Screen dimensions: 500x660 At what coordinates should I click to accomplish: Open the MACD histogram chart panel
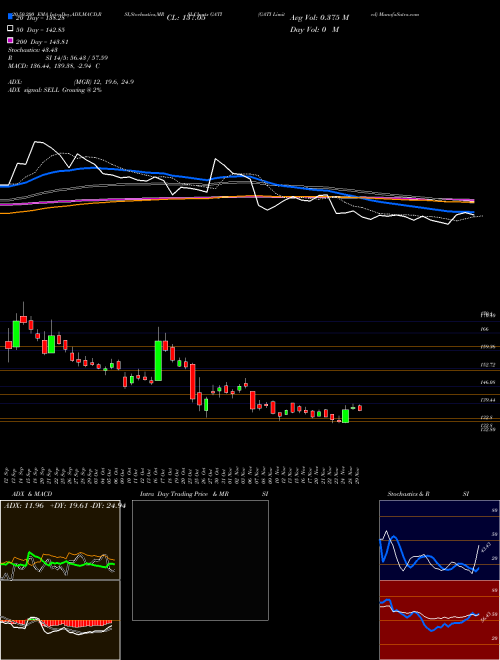(60, 620)
